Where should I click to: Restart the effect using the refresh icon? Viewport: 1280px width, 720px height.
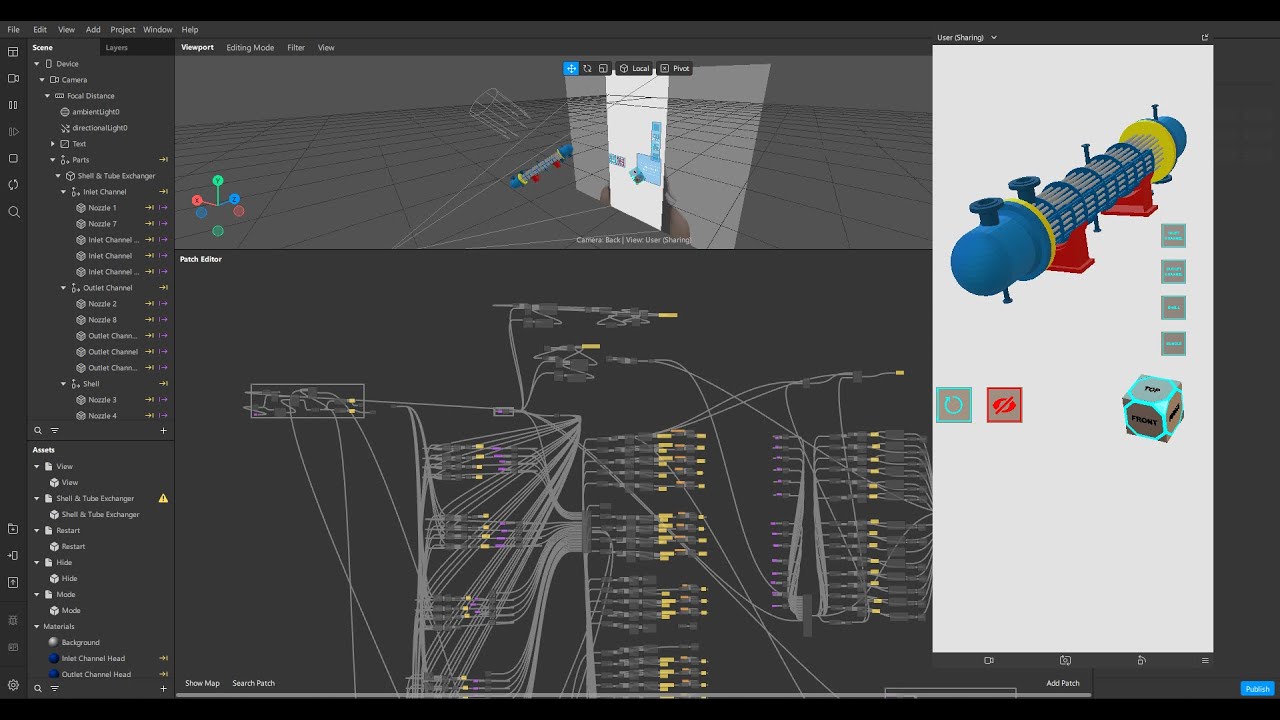click(13, 185)
